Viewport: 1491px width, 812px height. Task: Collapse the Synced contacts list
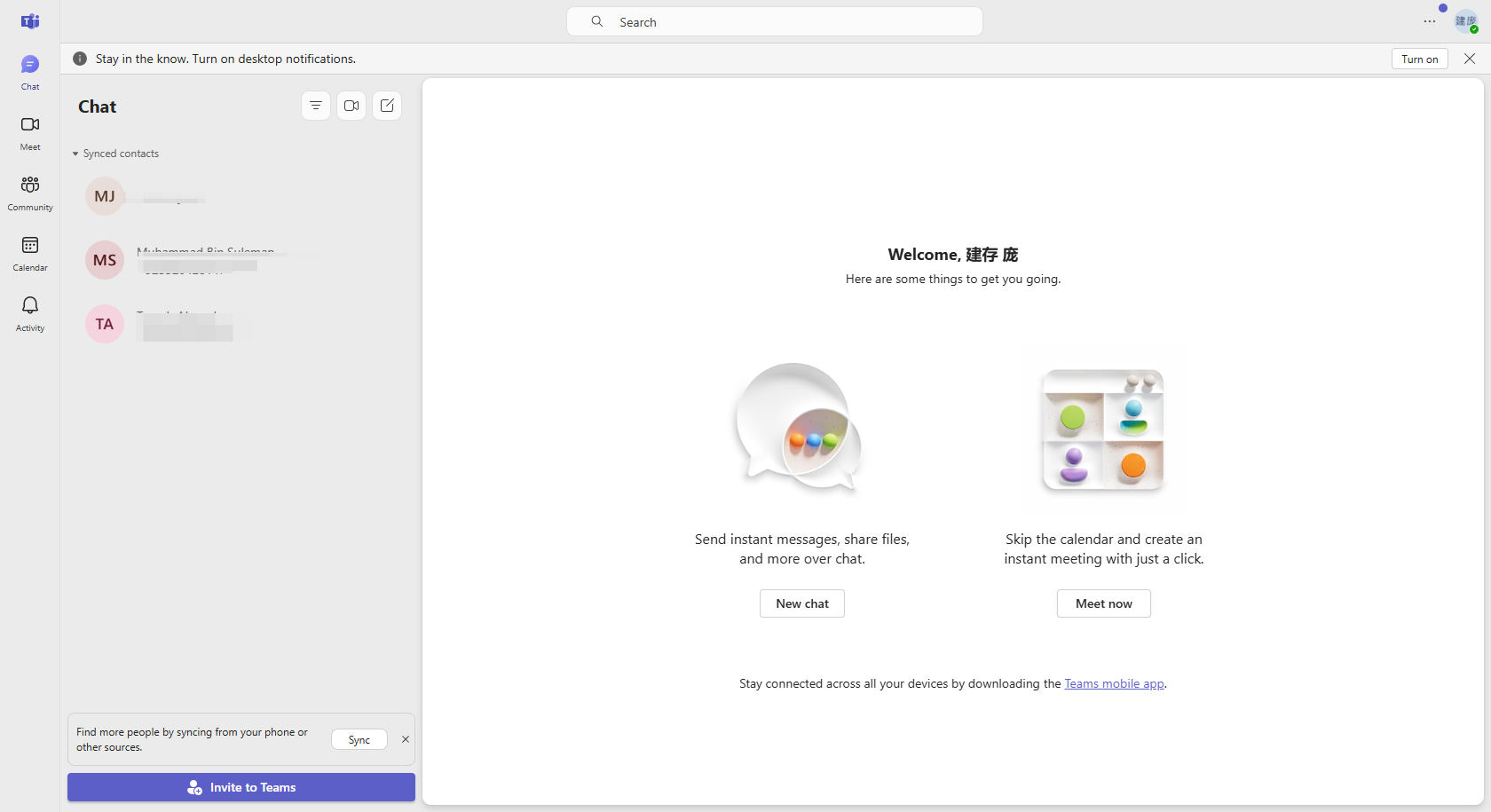75,153
